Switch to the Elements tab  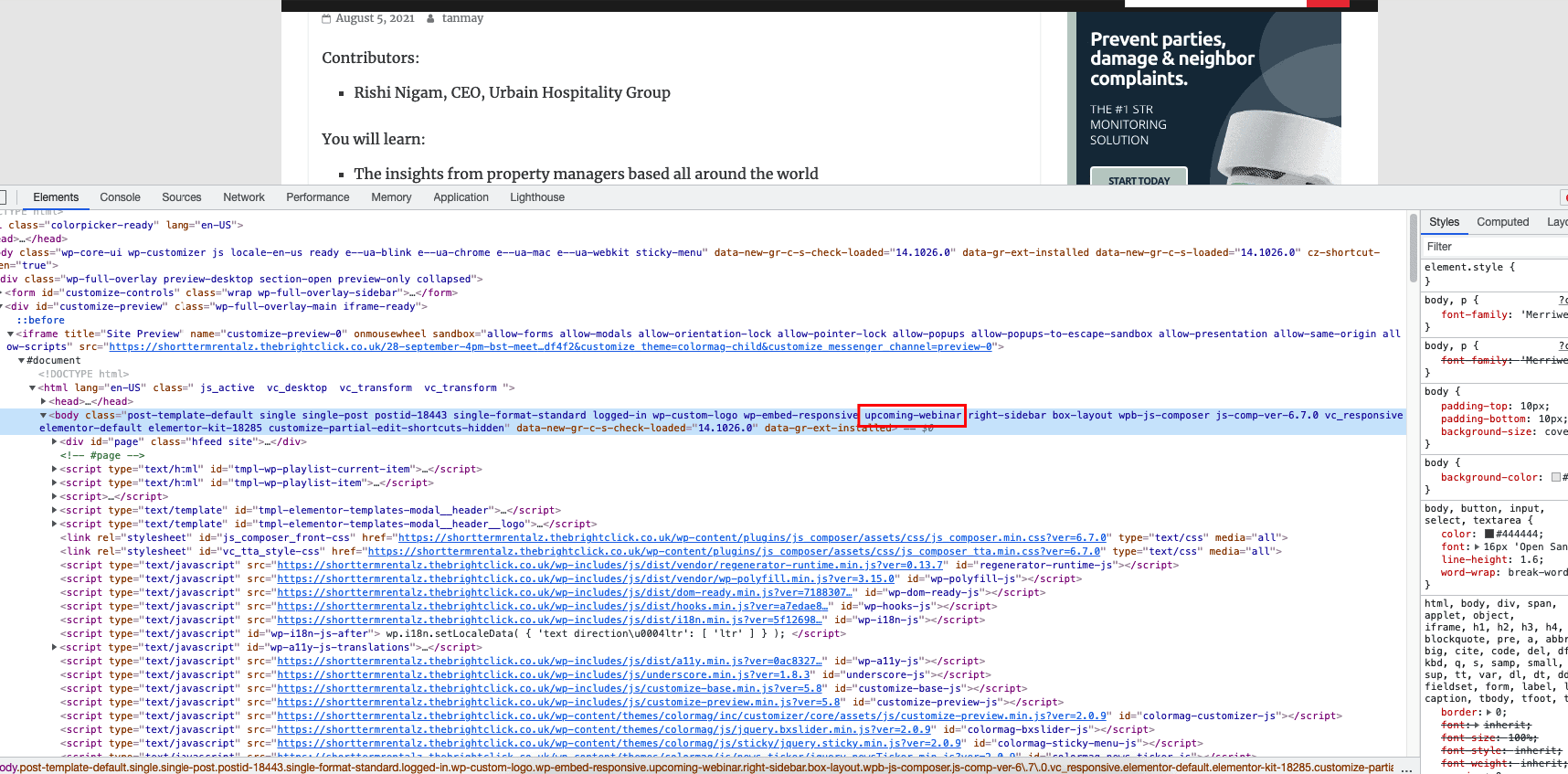[x=56, y=197]
